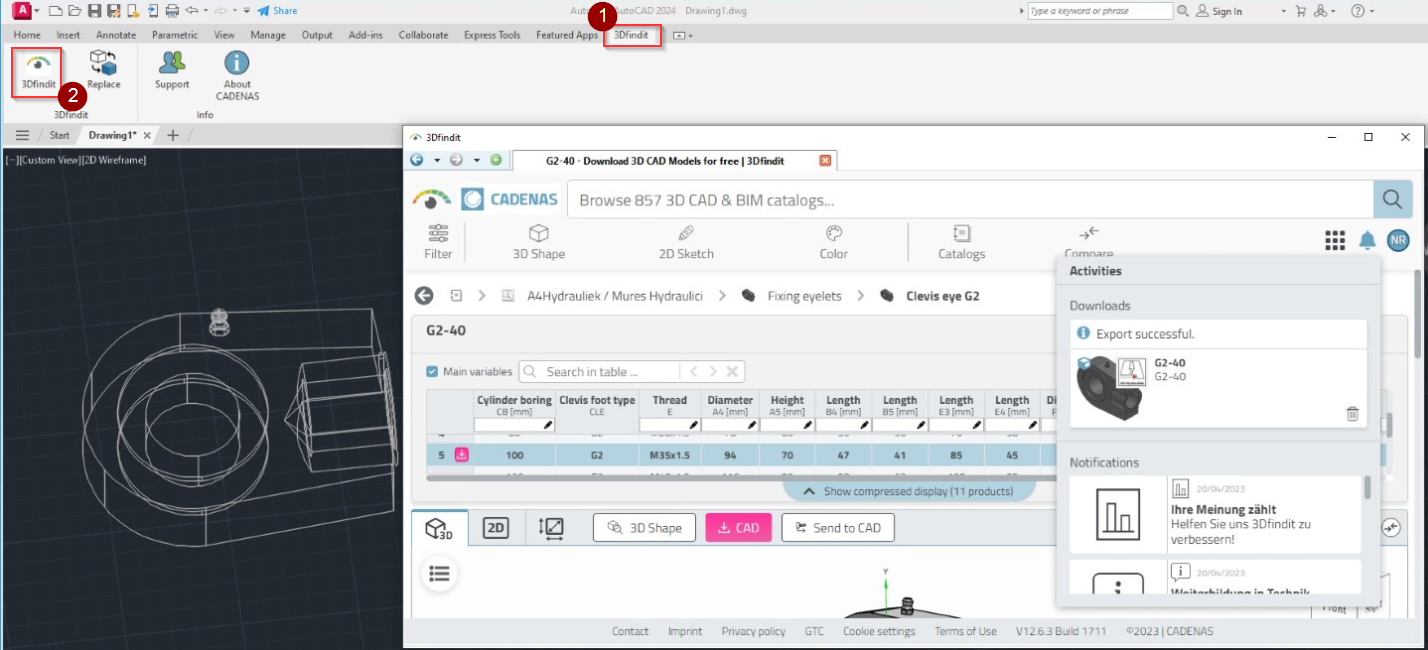Select the 2D Sketch search option
The image size is (1428, 650).
point(686,242)
